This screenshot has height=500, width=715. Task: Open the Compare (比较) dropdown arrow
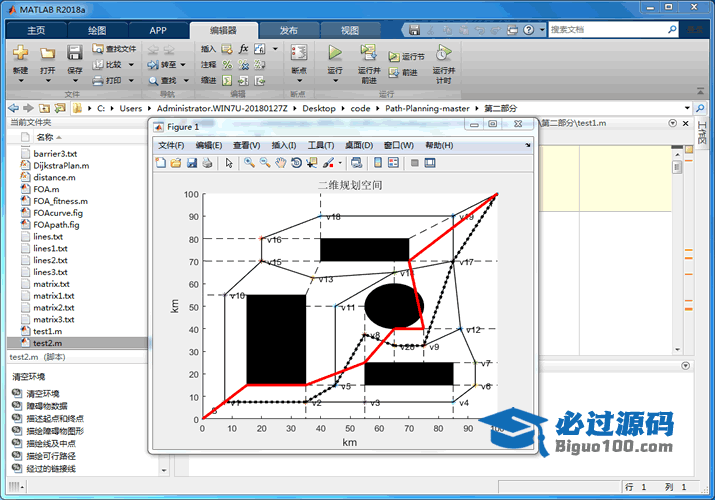131,65
